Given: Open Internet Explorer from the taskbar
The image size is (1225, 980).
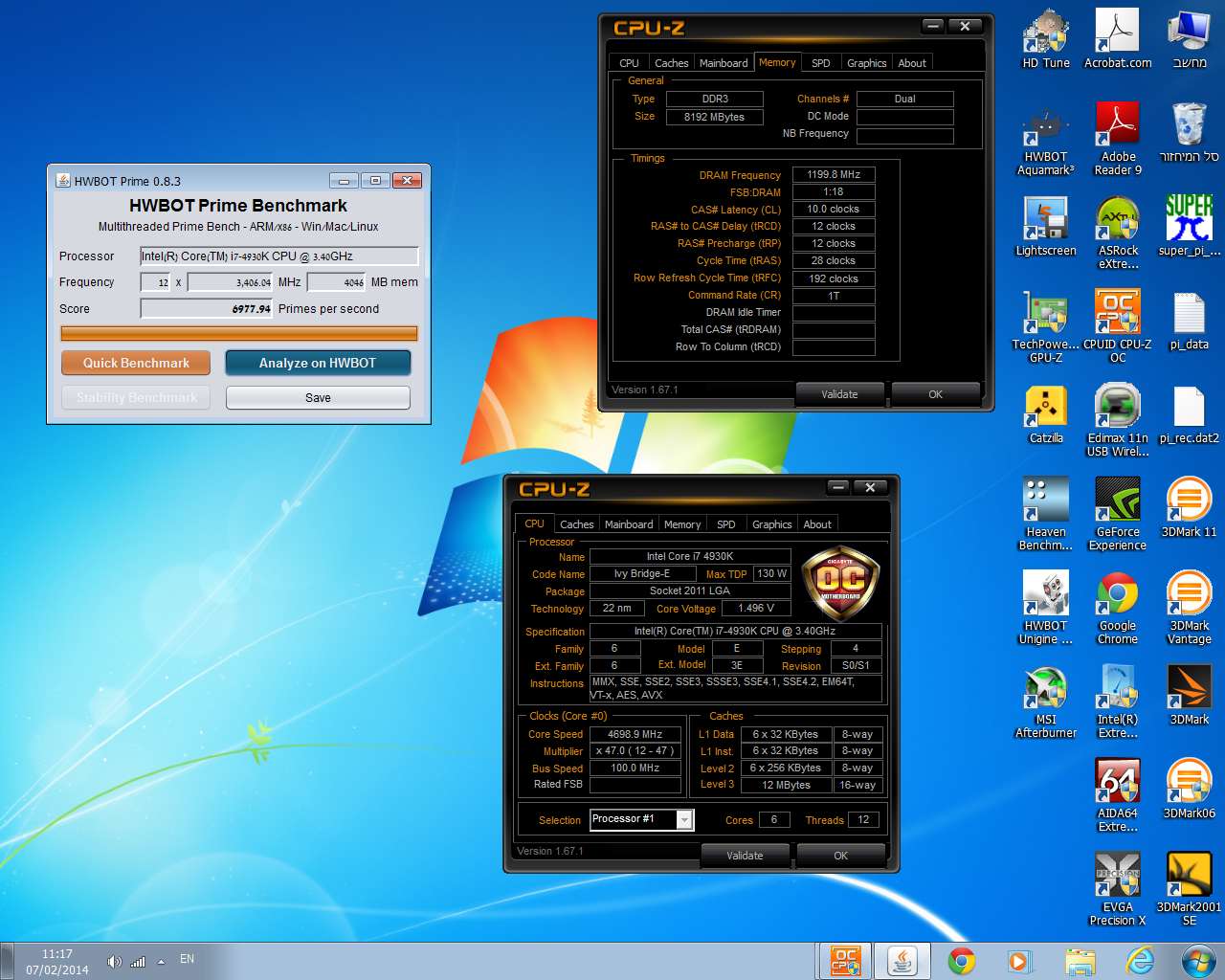Looking at the screenshot, I should click(1140, 961).
